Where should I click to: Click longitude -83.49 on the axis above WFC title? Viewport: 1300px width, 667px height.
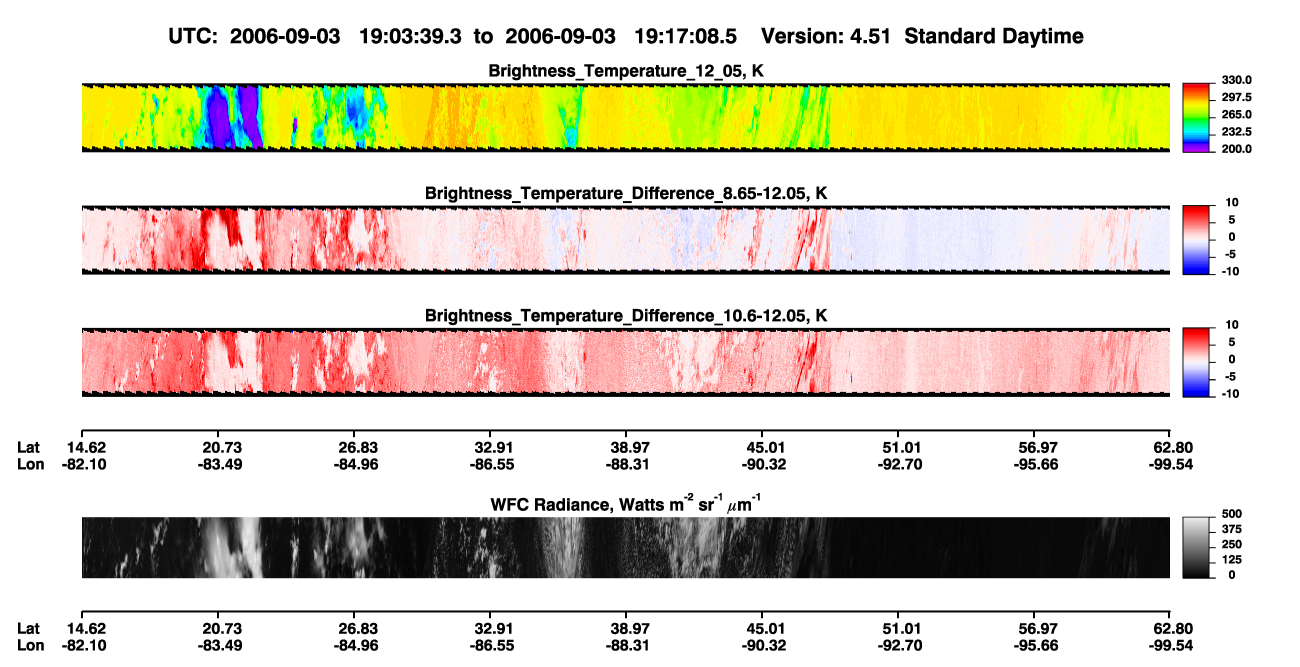tap(220, 464)
